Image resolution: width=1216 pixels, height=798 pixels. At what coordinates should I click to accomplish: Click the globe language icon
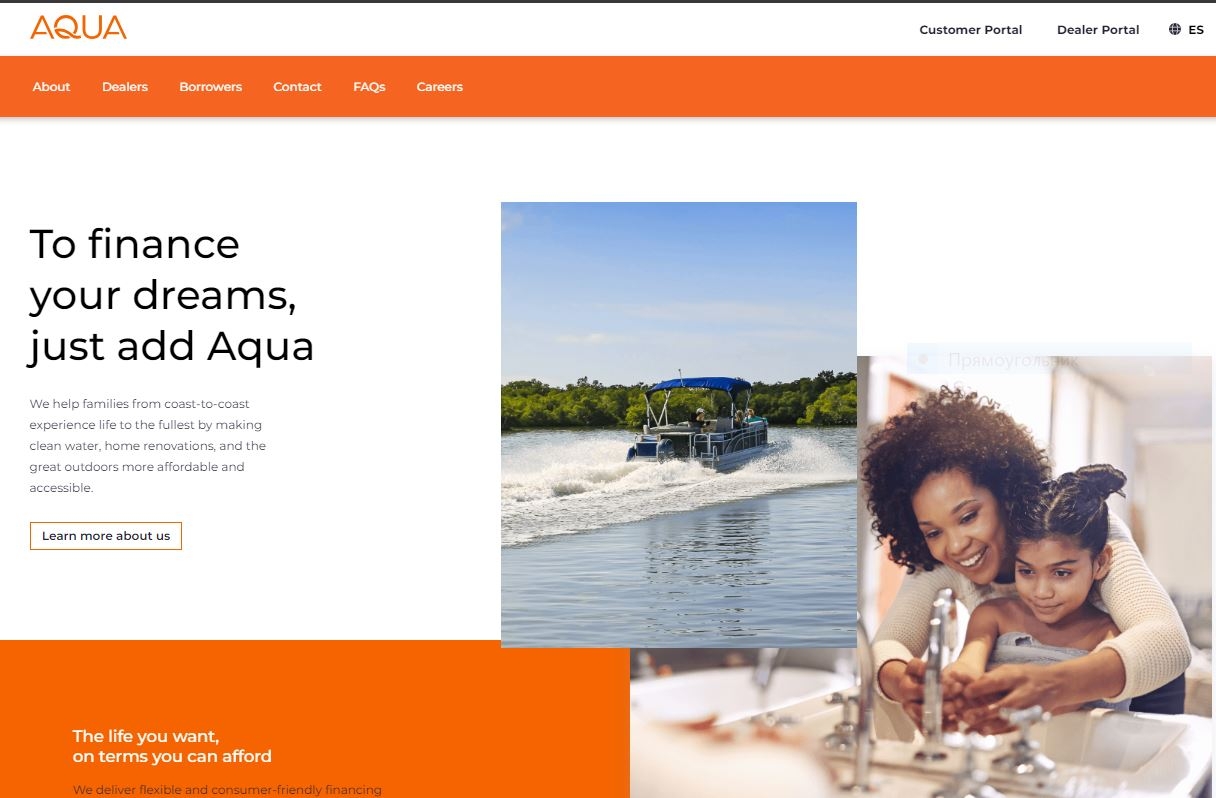click(x=1175, y=29)
